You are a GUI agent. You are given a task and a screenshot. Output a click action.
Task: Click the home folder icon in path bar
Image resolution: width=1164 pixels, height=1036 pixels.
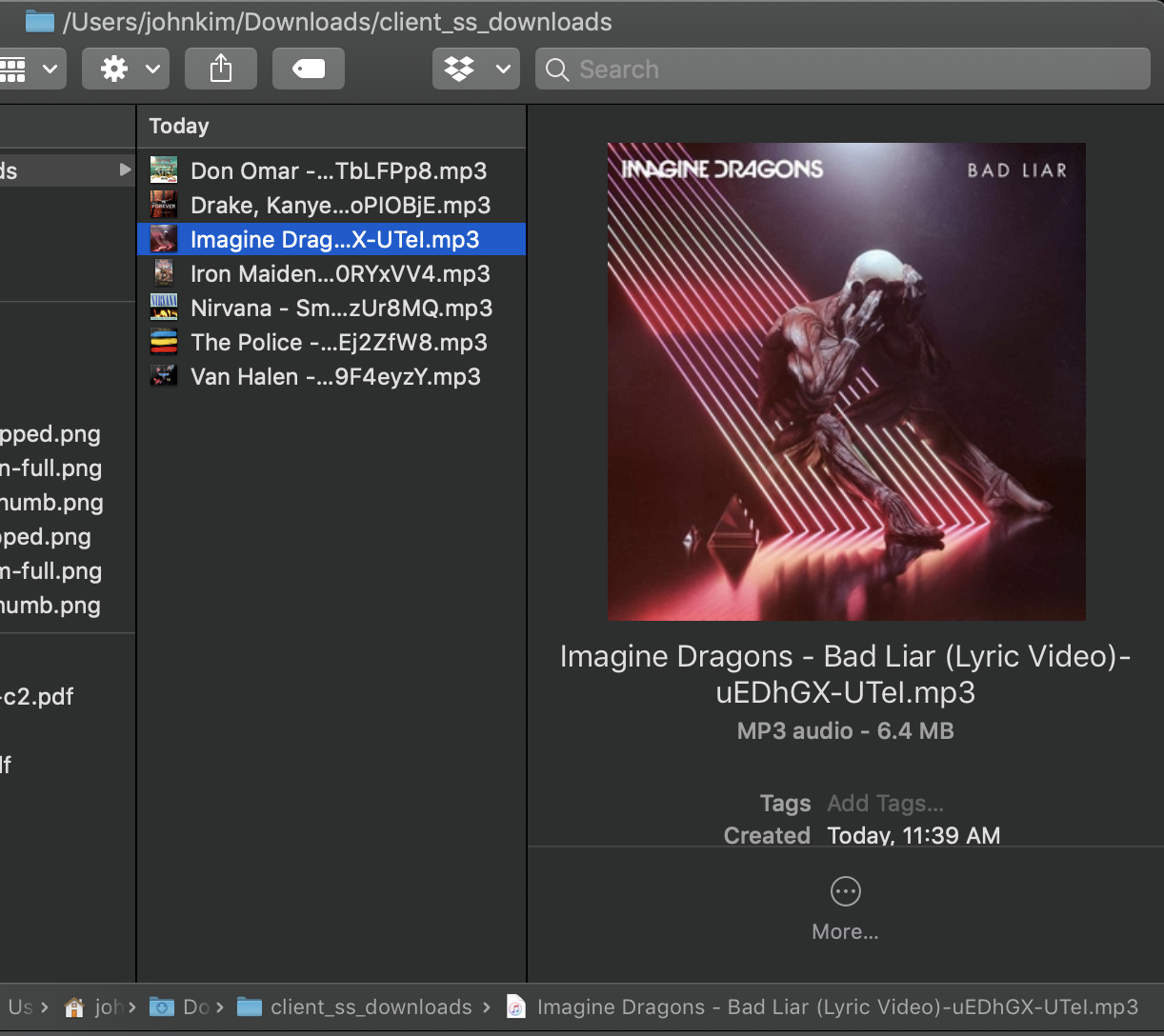pyautogui.click(x=74, y=1006)
